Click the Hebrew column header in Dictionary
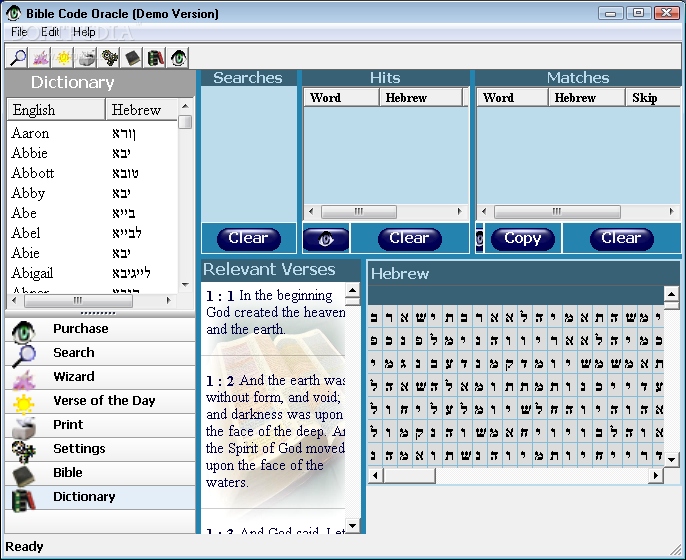 141,110
